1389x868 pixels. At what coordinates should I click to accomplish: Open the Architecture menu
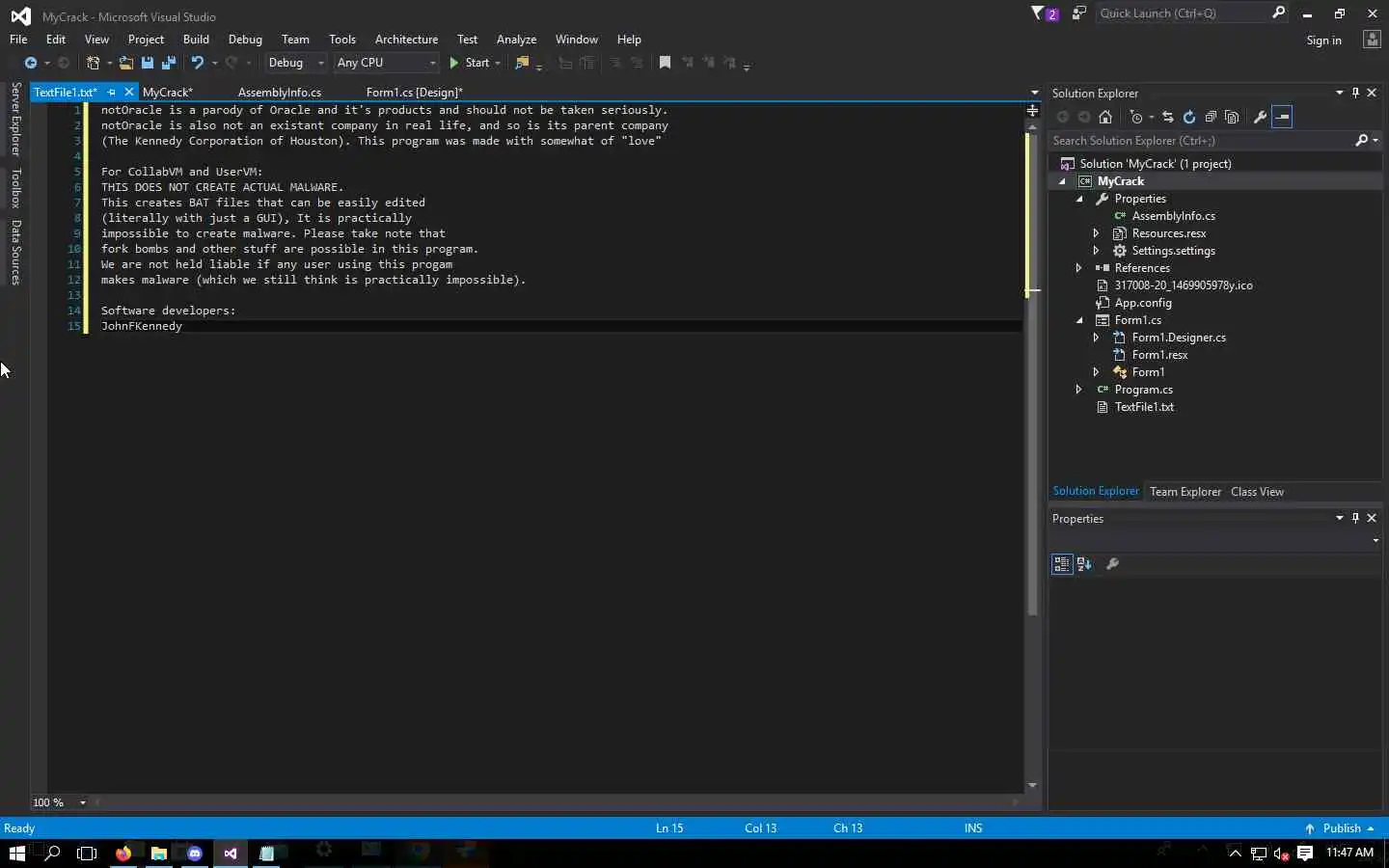pyautogui.click(x=406, y=40)
